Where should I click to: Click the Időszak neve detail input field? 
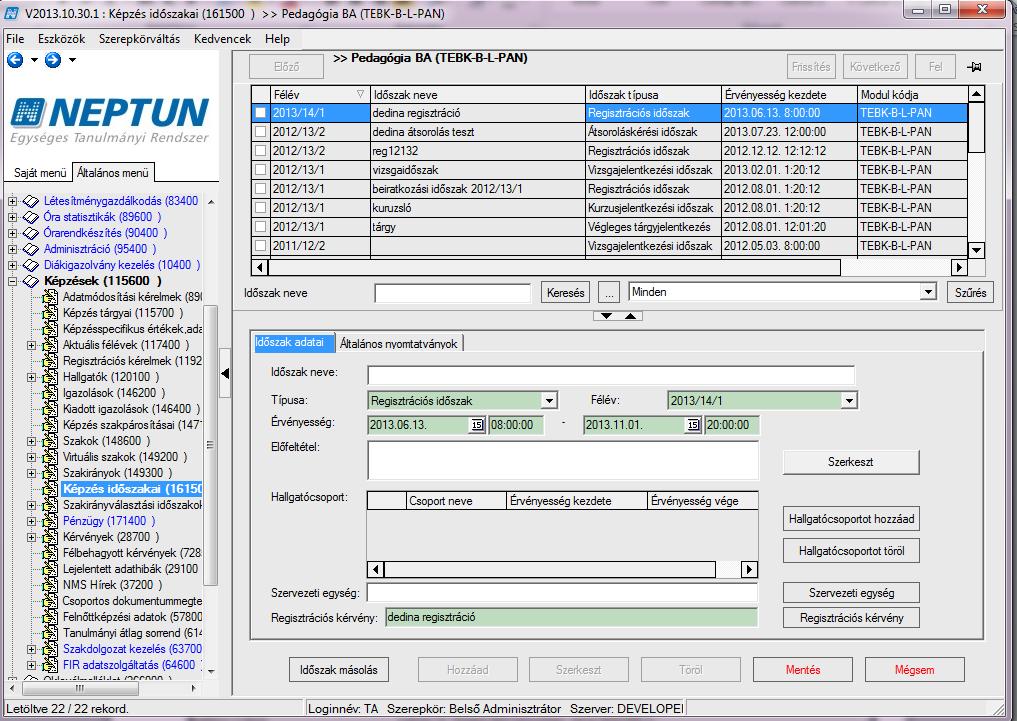pyautogui.click(x=610, y=375)
